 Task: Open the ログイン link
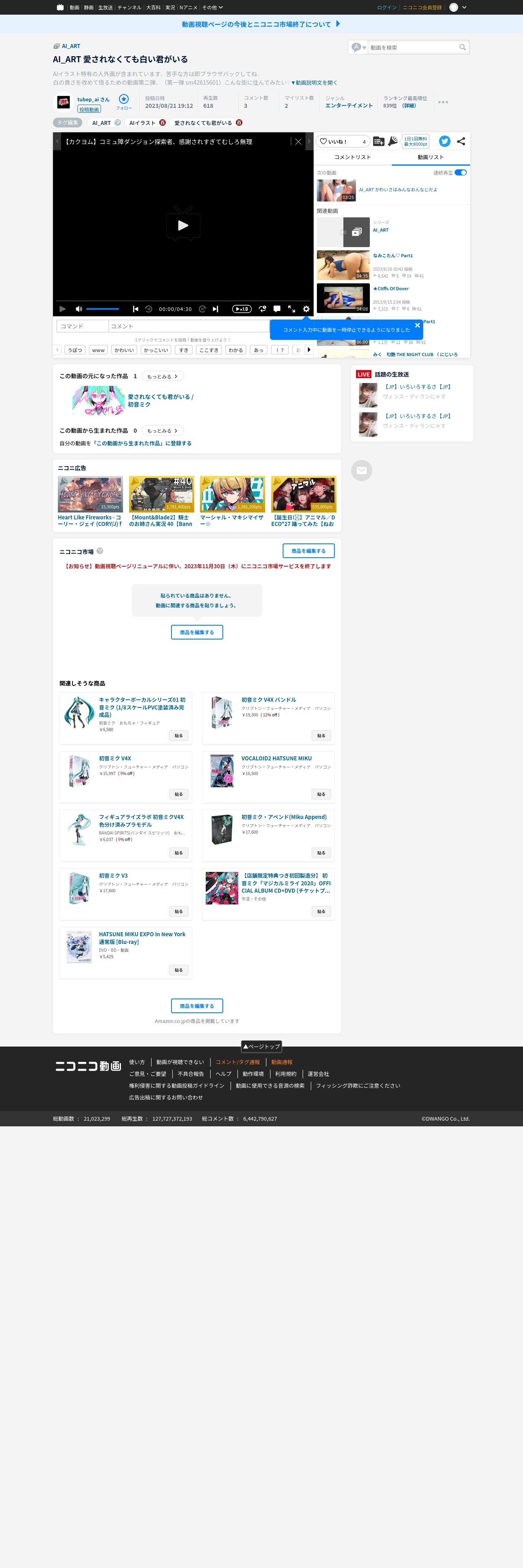click(387, 7)
